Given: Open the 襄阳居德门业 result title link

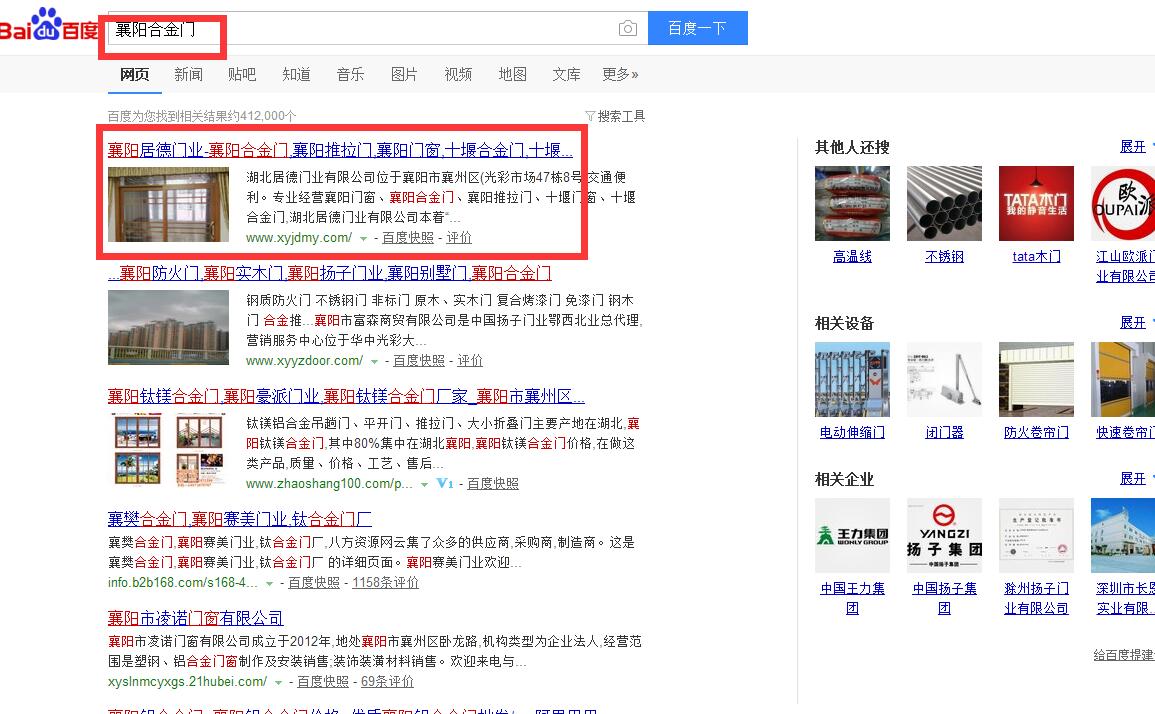Looking at the screenshot, I should tap(340, 150).
